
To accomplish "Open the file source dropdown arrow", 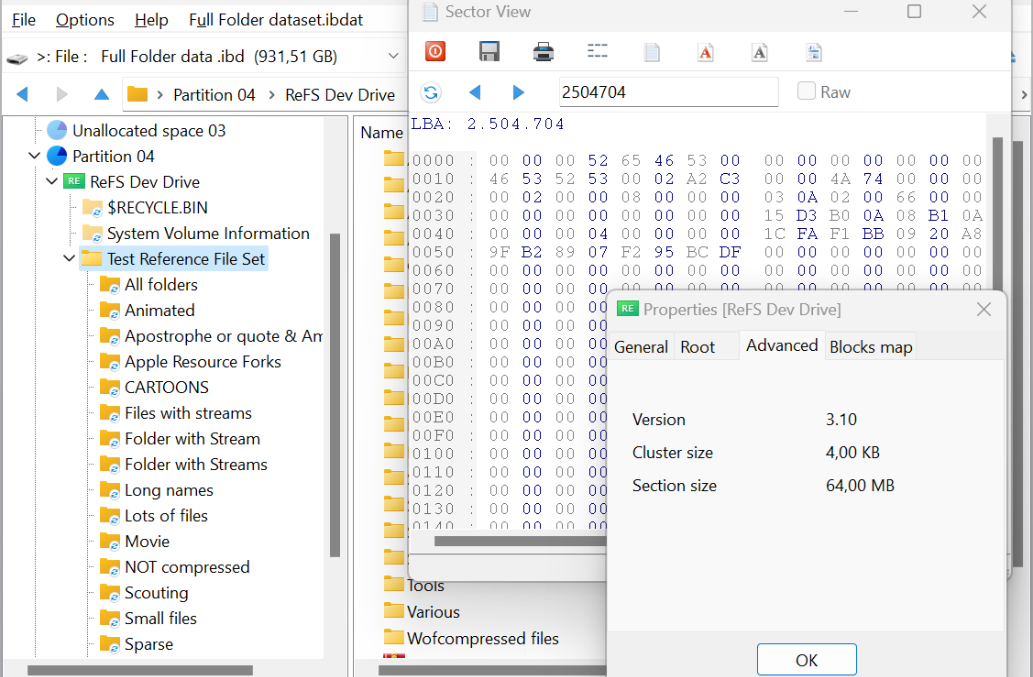I will [x=393, y=56].
